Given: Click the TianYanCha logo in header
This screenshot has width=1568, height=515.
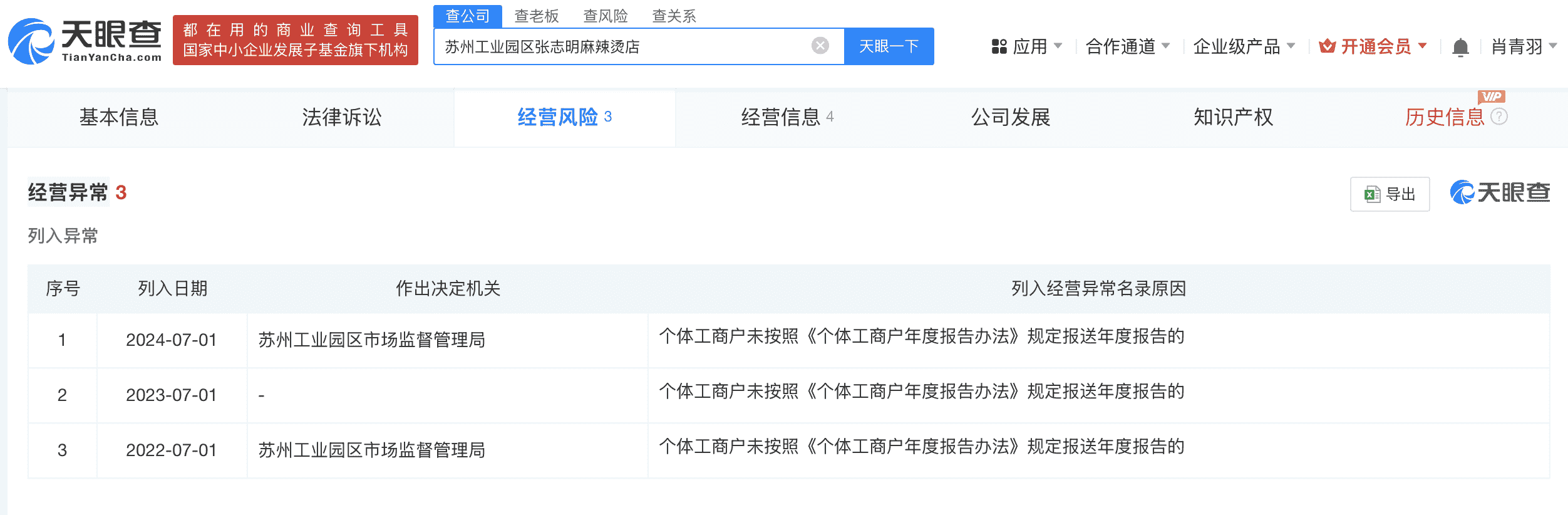Looking at the screenshot, I should pos(85,41).
